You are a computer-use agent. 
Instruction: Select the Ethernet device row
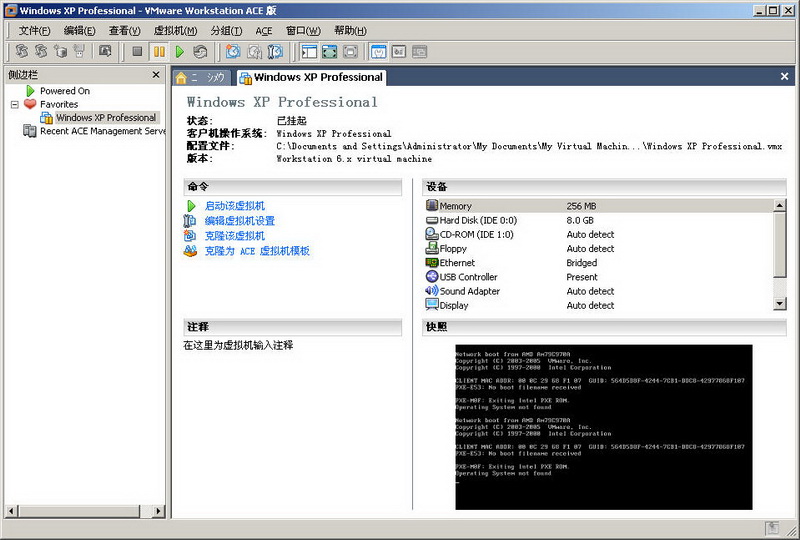598,263
